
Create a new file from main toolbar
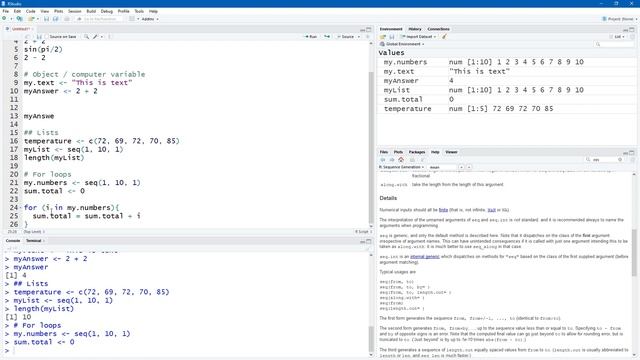[4, 19]
